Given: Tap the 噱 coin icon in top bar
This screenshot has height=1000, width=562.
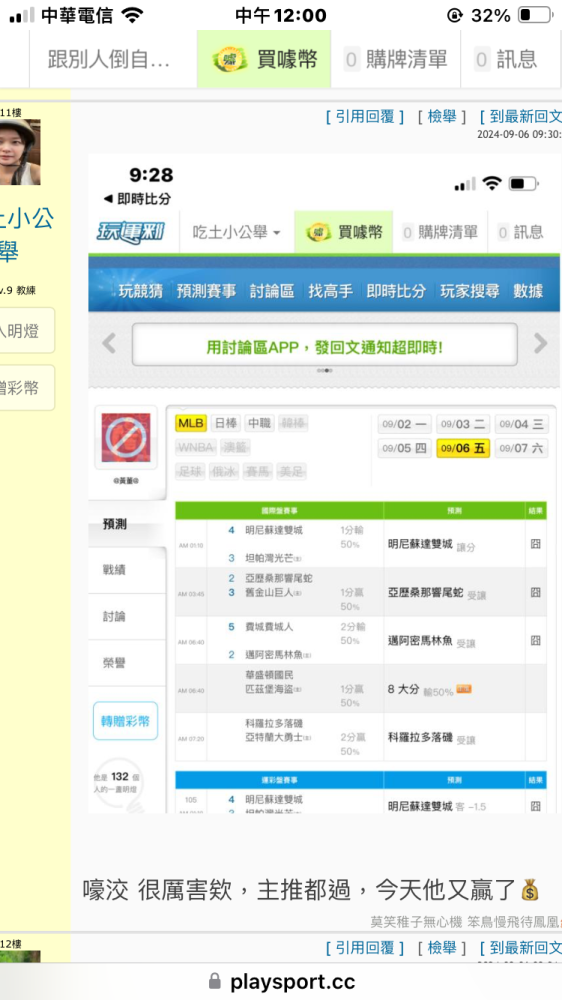Looking at the screenshot, I should pos(228,59).
